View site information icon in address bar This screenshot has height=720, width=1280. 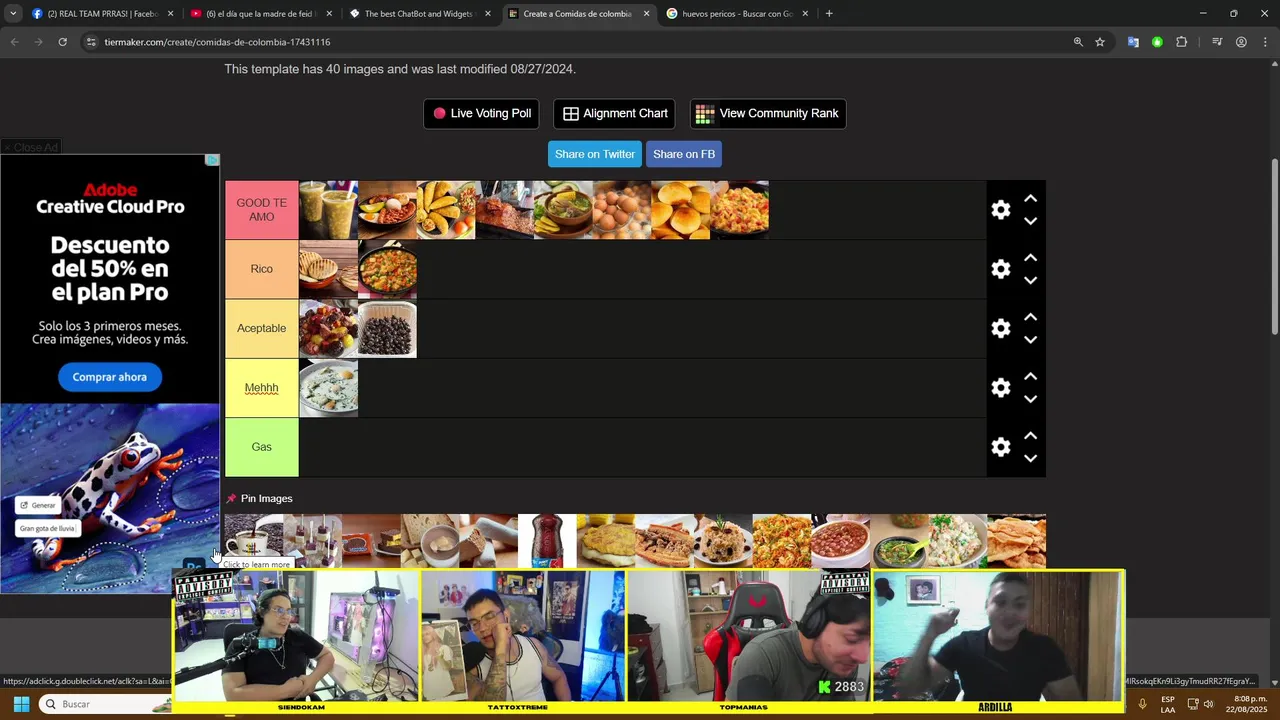[91, 42]
